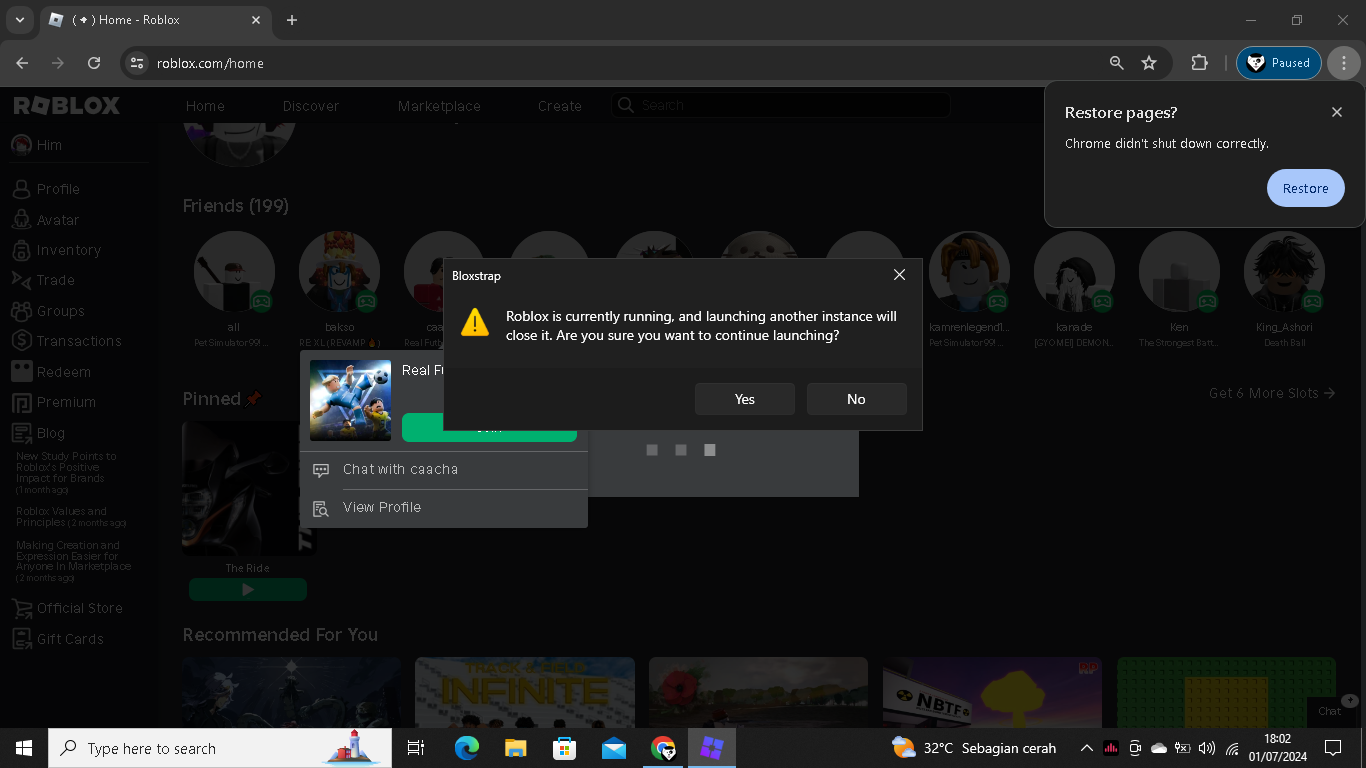Viewport: 1366px width, 768px height.
Task: Click the Roblox logo
Action: click(x=66, y=105)
